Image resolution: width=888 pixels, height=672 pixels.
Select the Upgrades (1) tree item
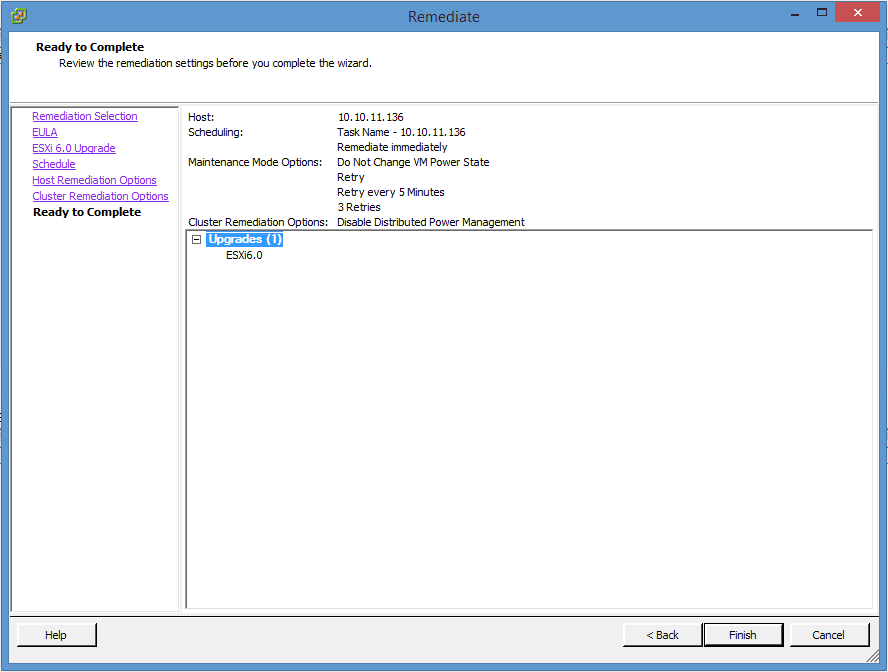[x=245, y=239]
